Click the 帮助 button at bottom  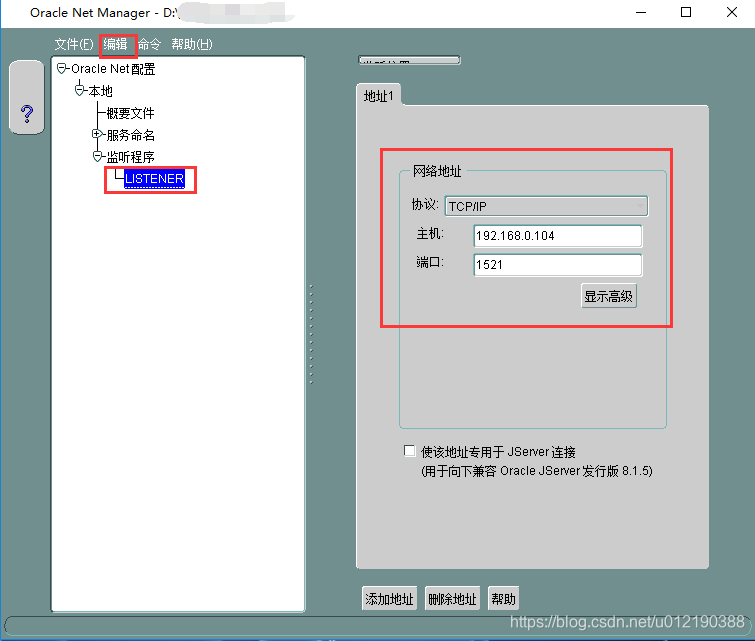point(503,599)
